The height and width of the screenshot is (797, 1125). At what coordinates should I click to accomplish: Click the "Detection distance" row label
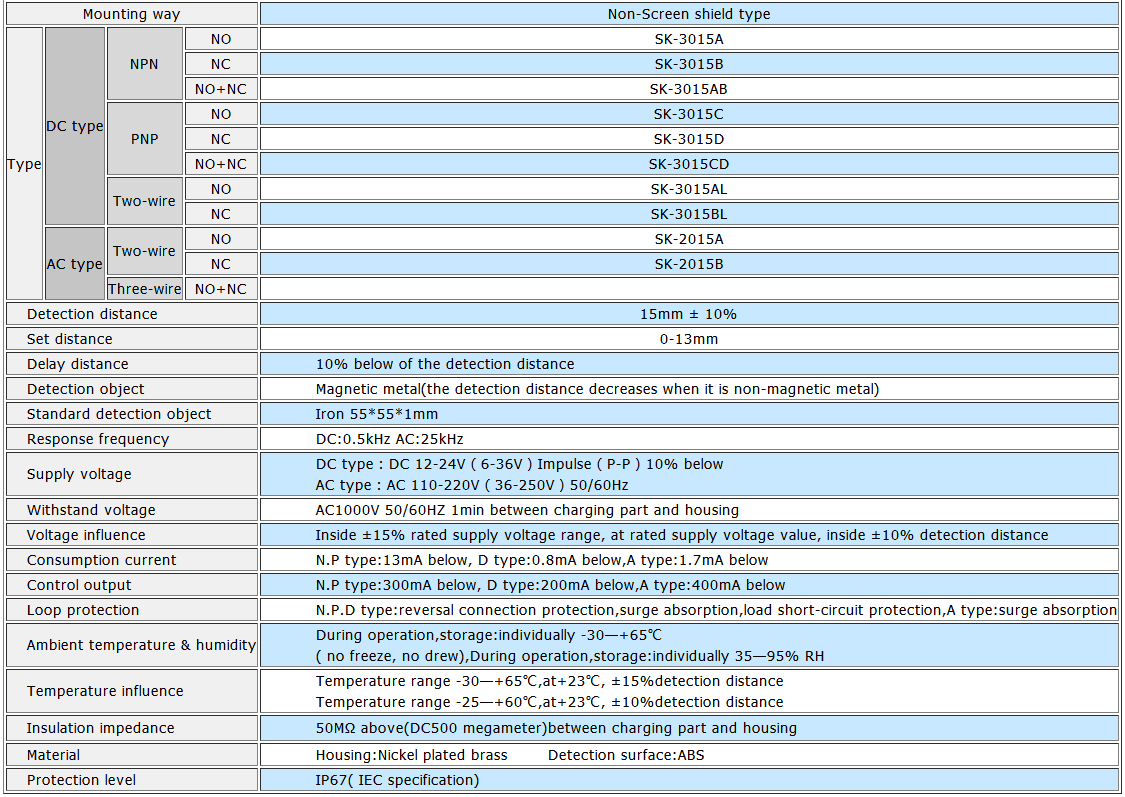coord(92,314)
